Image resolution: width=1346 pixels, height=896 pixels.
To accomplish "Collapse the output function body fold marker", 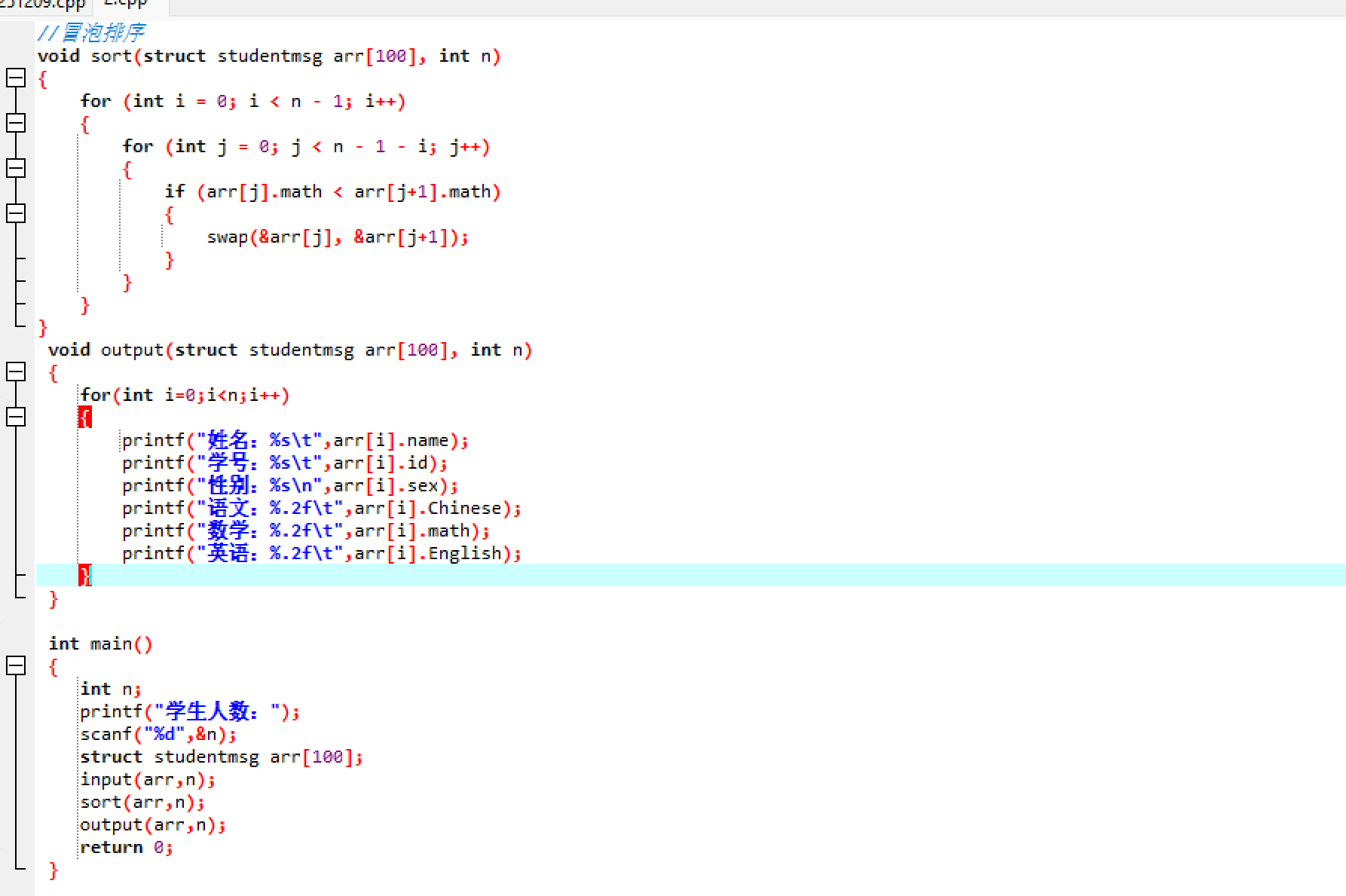I will [16, 372].
